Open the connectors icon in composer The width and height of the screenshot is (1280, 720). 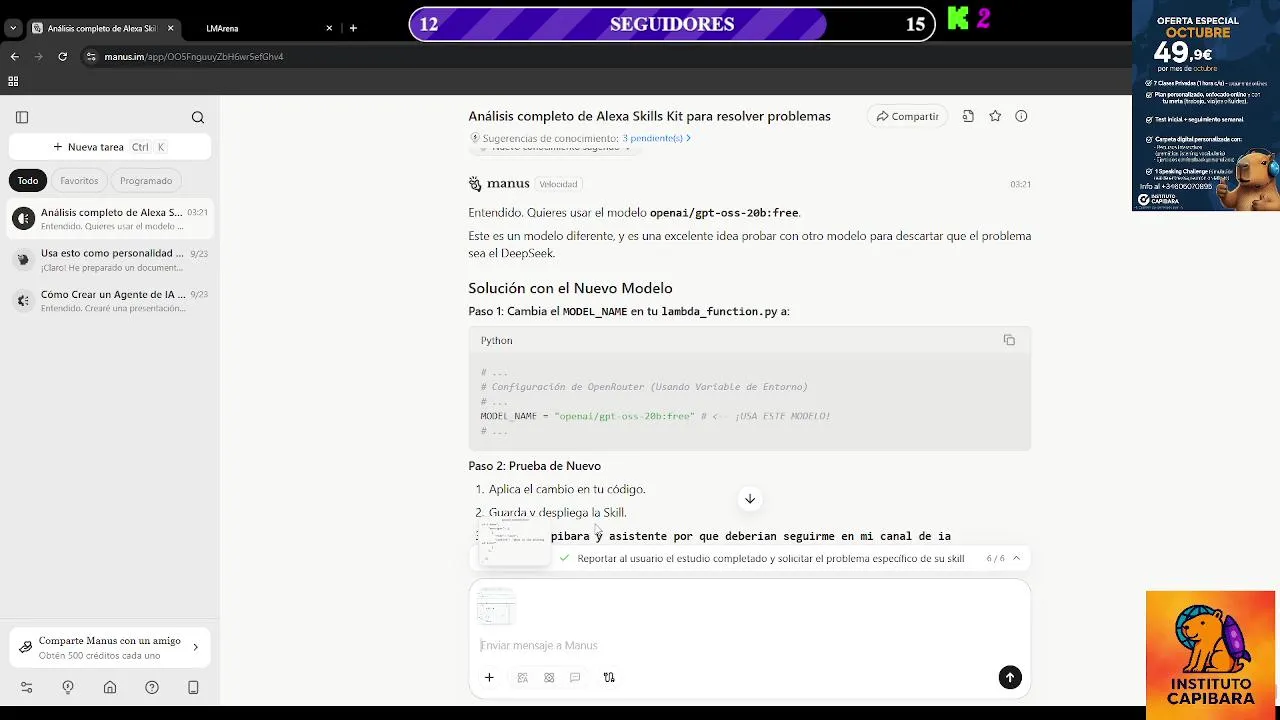[609, 677]
